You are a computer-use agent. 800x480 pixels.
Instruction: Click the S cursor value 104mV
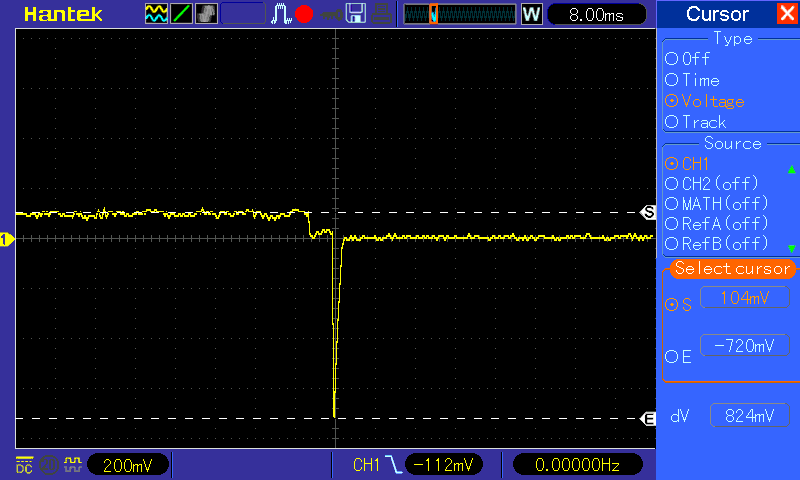click(x=745, y=297)
